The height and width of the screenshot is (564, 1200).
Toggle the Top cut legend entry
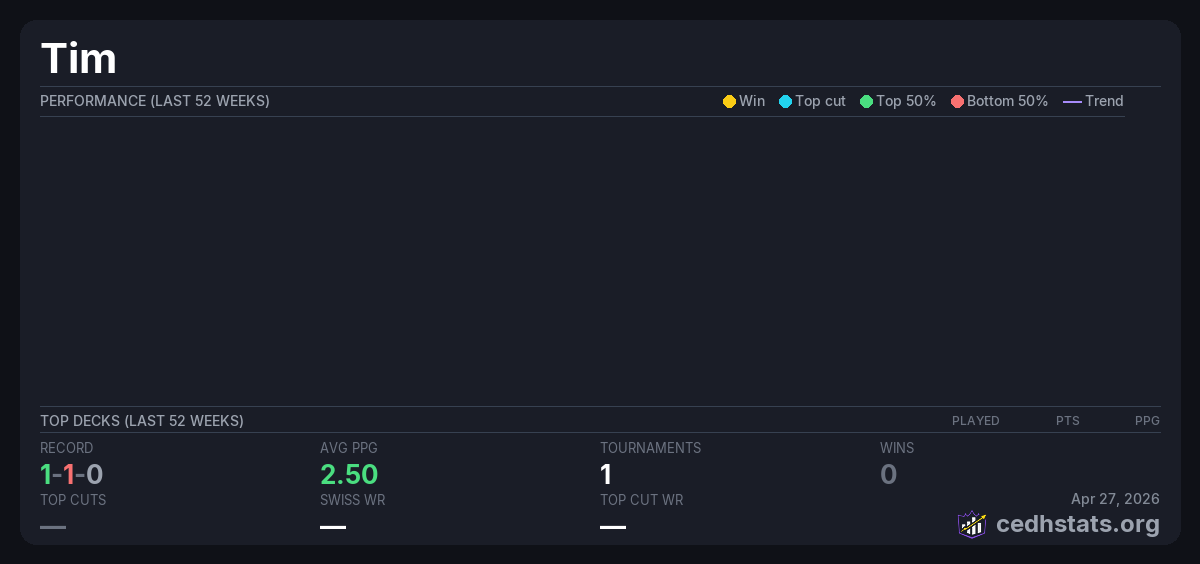point(812,101)
